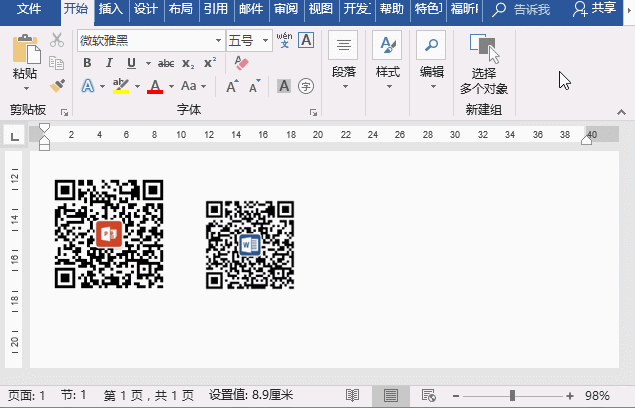Switch to the 设计 tab
Screen dimensions: 635x408
pos(145,9)
